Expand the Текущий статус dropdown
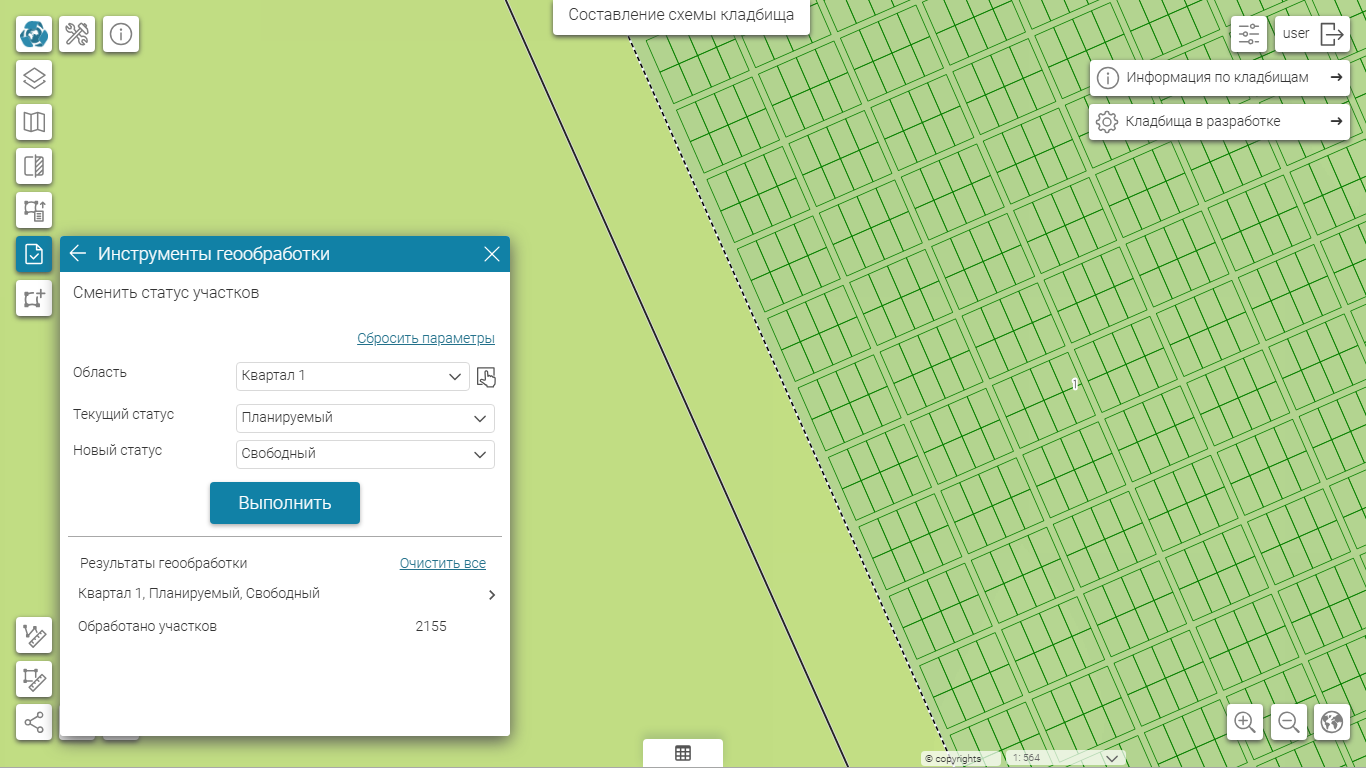 [x=365, y=418]
